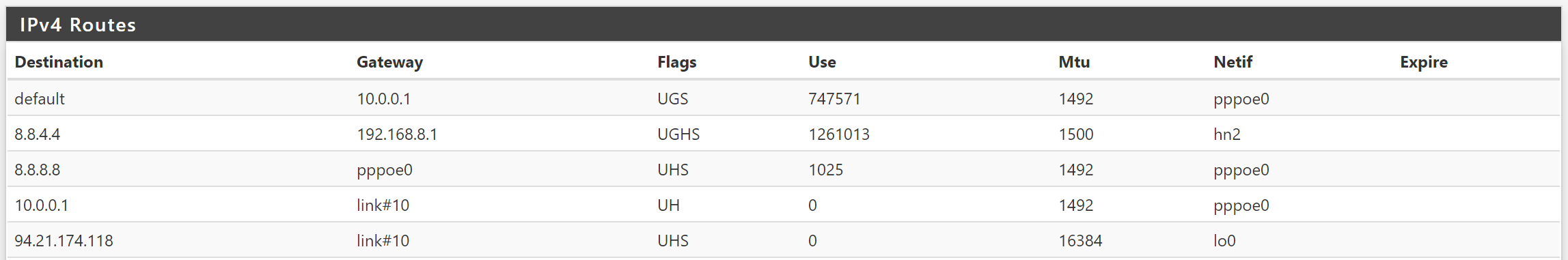Click the 94.21.174.118 destination cell

[x=64, y=241]
